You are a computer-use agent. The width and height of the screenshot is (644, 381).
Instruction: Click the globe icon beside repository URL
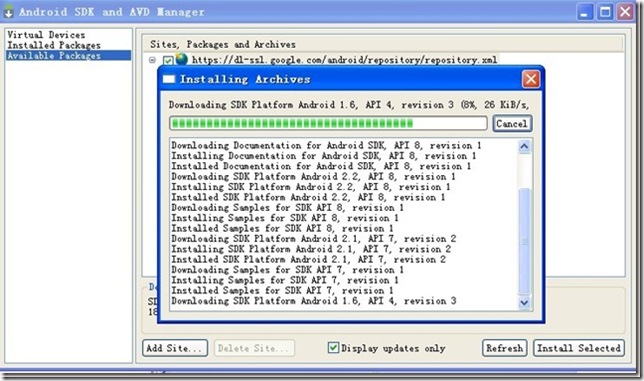(x=181, y=60)
